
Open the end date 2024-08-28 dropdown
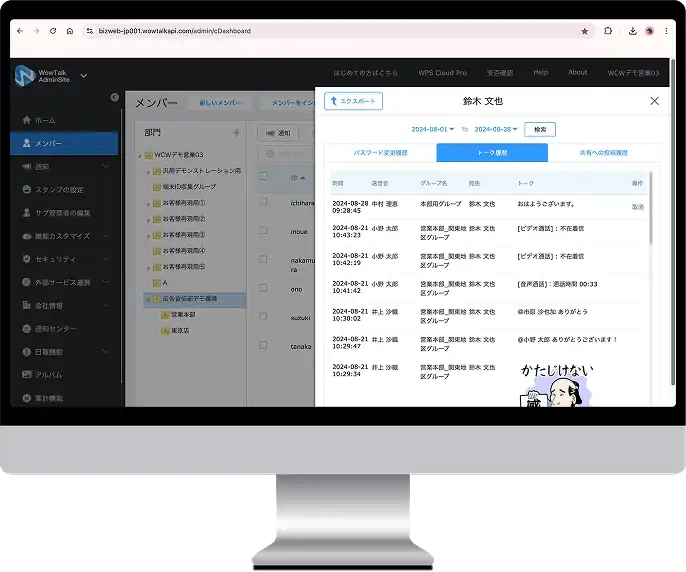pos(496,130)
